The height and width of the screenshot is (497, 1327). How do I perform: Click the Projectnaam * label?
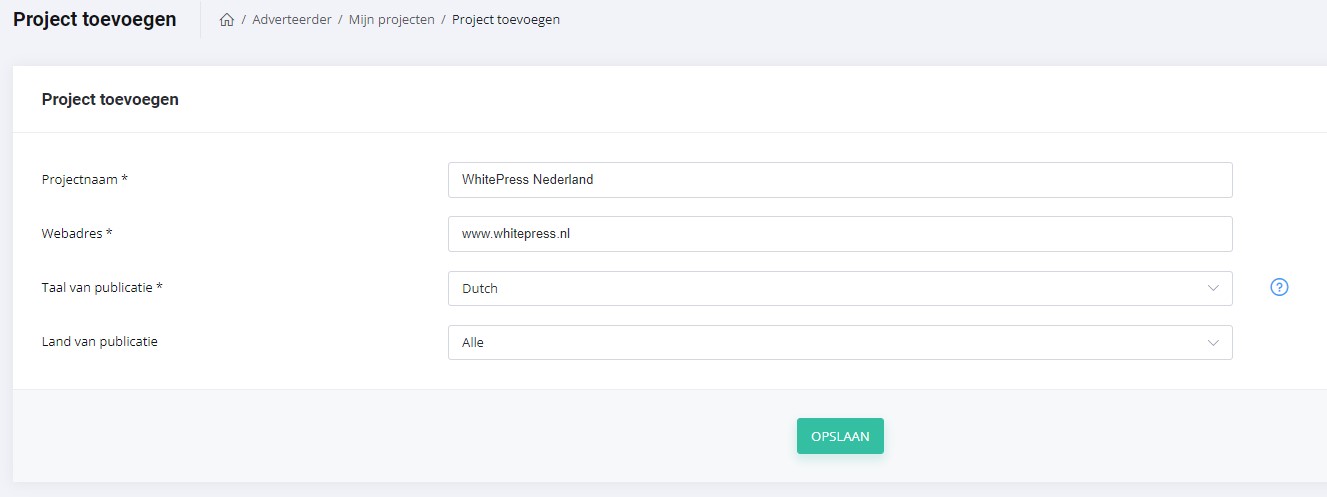pos(85,180)
